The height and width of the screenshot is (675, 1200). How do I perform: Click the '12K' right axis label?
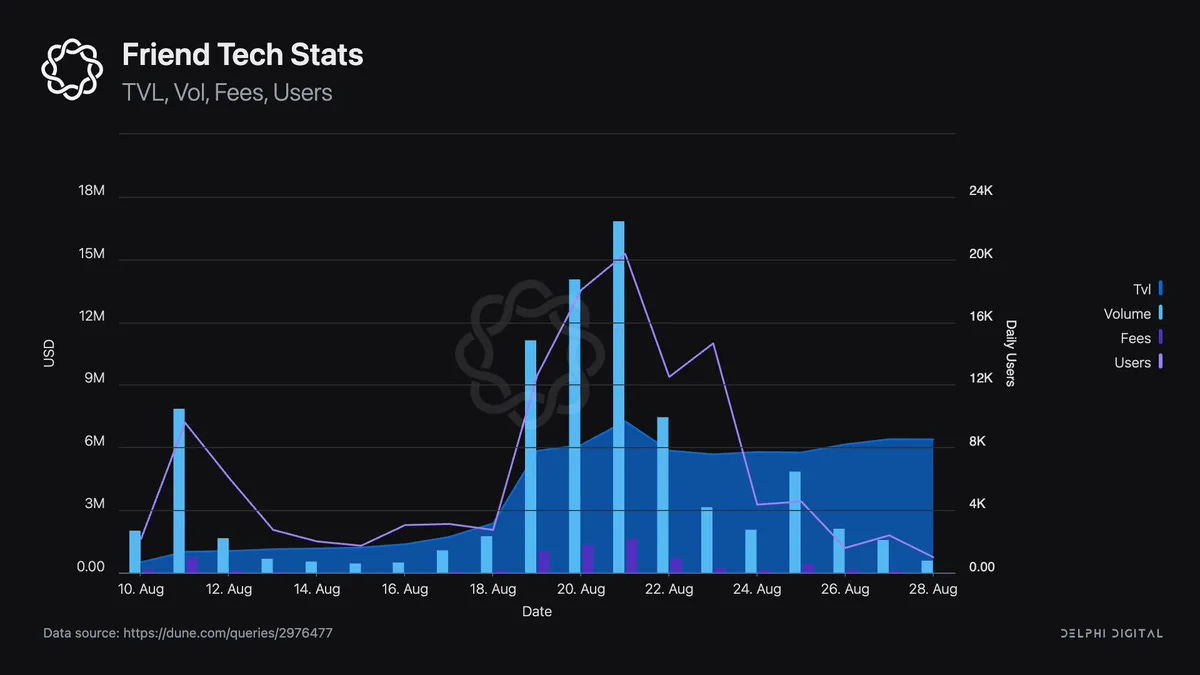click(981, 379)
